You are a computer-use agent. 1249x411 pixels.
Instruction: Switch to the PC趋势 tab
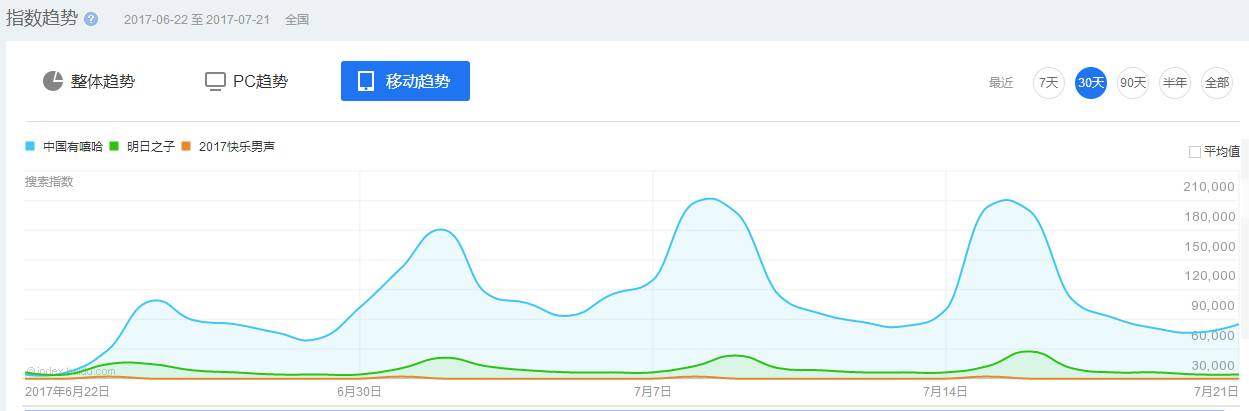point(260,81)
